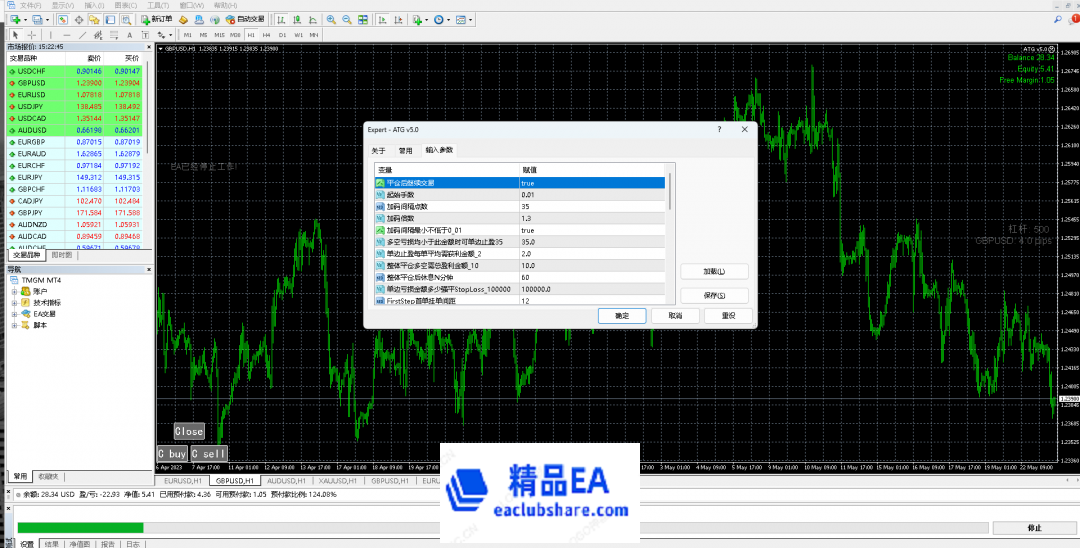
Task: Click the zoom in magnifier icon
Action: [331, 19]
